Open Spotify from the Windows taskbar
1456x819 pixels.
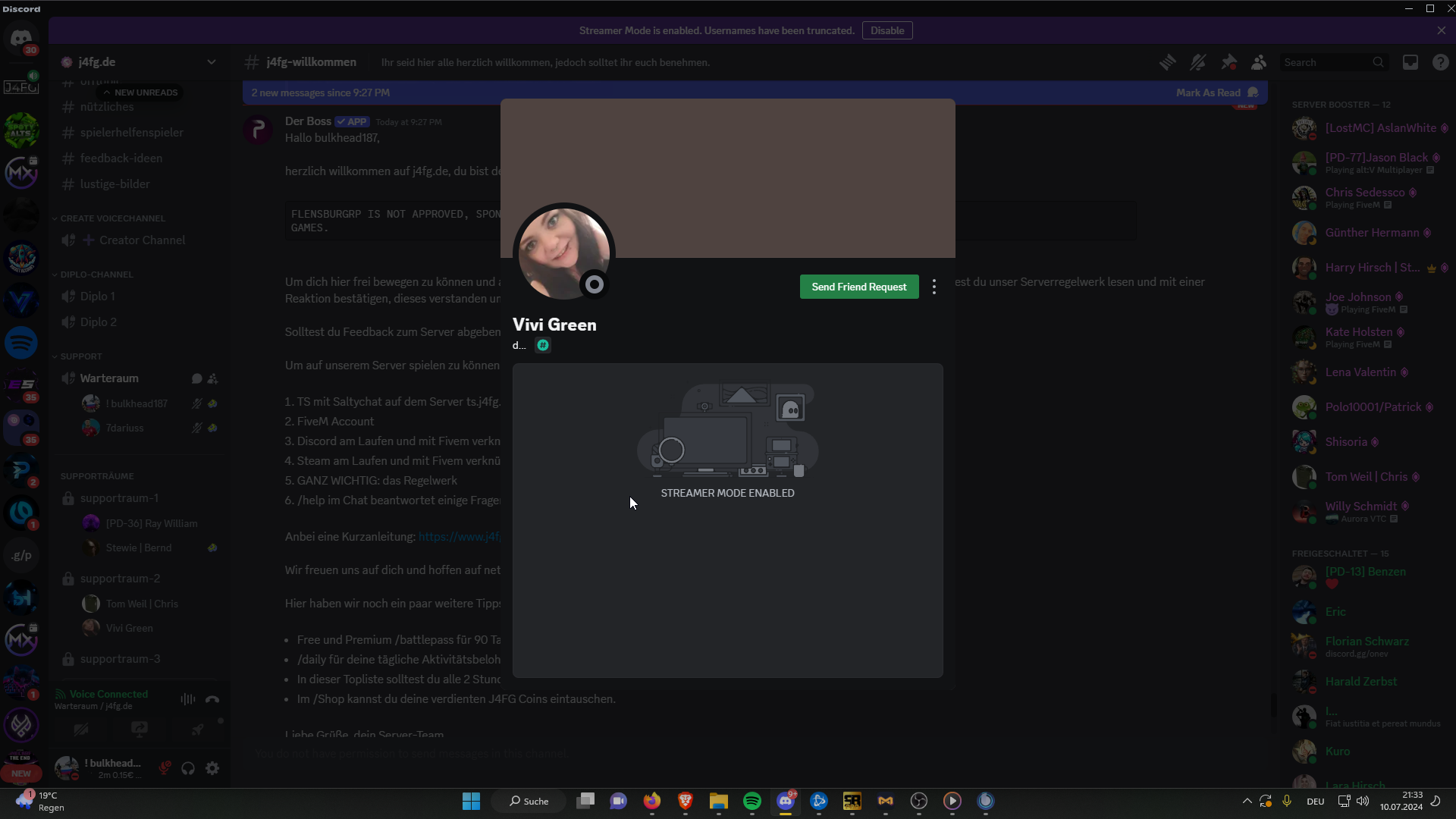[752, 801]
